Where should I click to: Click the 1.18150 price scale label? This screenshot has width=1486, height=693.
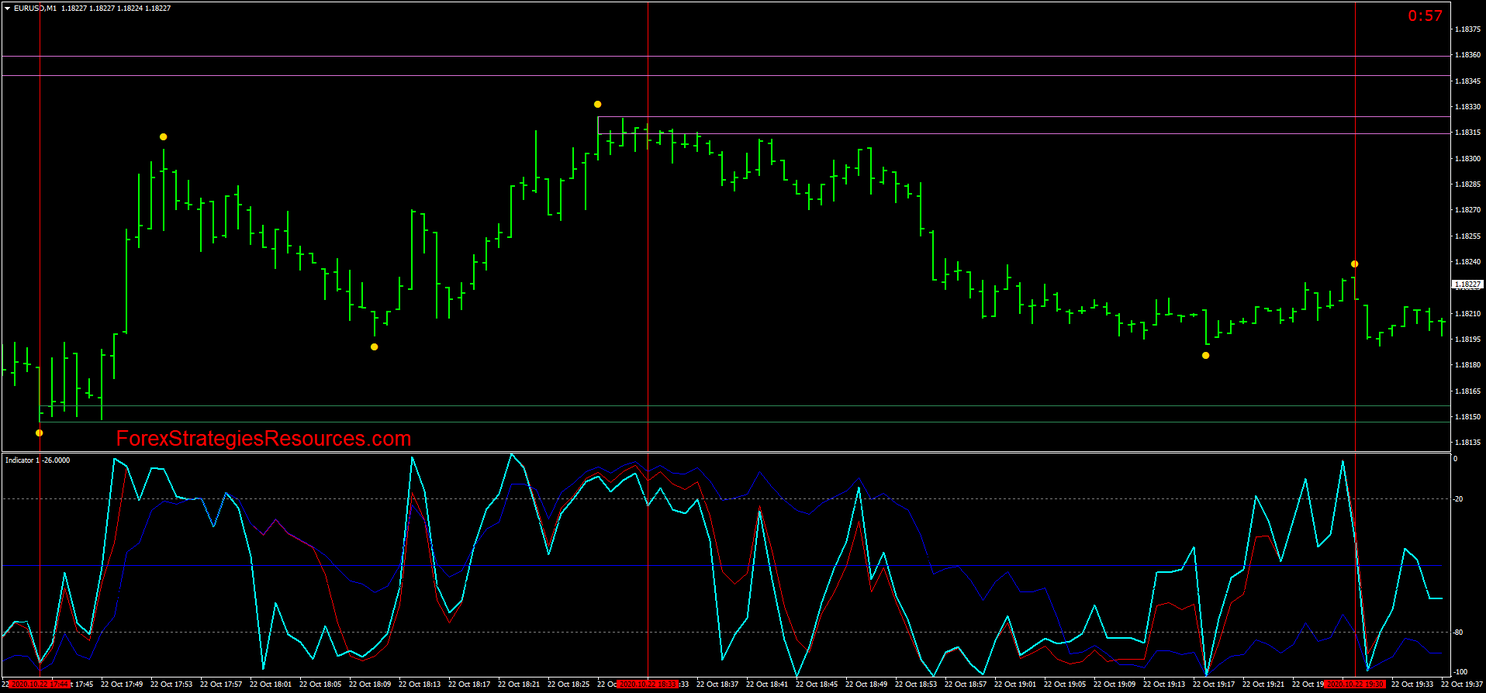tap(1468, 418)
